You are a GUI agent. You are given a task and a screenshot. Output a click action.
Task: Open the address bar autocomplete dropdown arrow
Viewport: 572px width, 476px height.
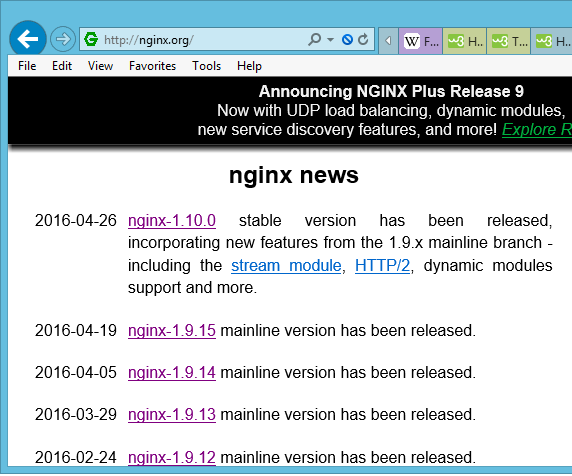coord(331,39)
